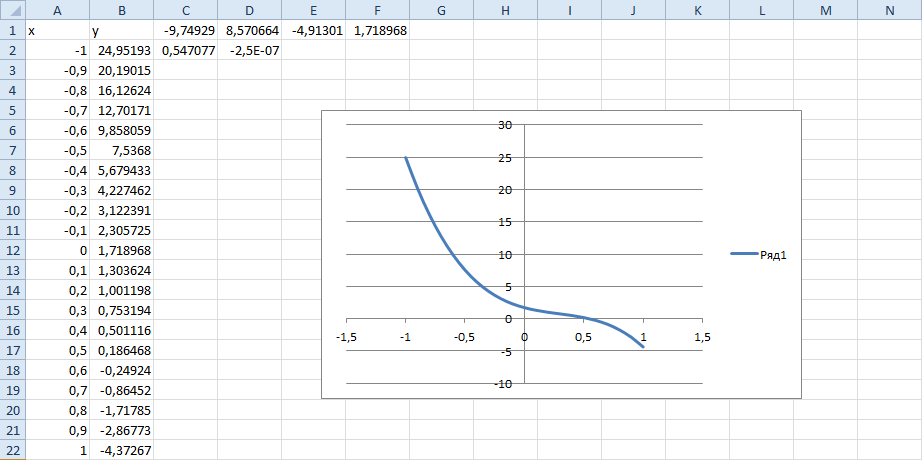Select cell with value 8,570664
The width and height of the screenshot is (922, 460).
click(249, 31)
